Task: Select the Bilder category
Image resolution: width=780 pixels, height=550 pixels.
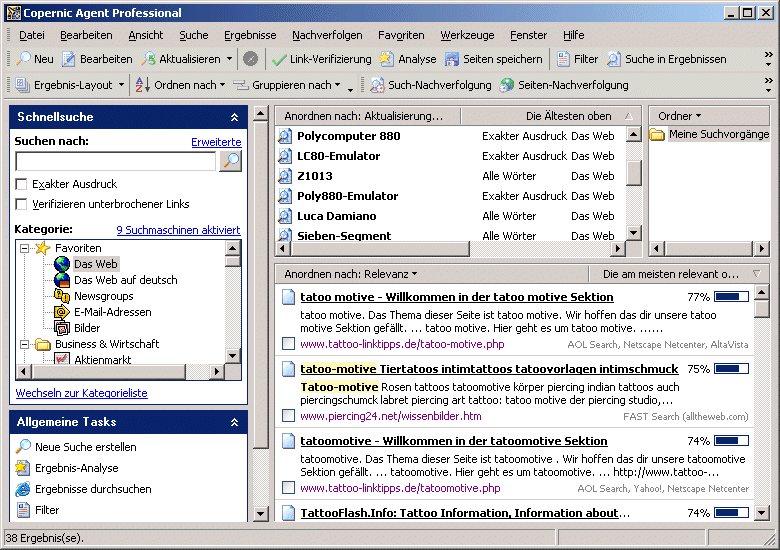Action: tap(87, 328)
